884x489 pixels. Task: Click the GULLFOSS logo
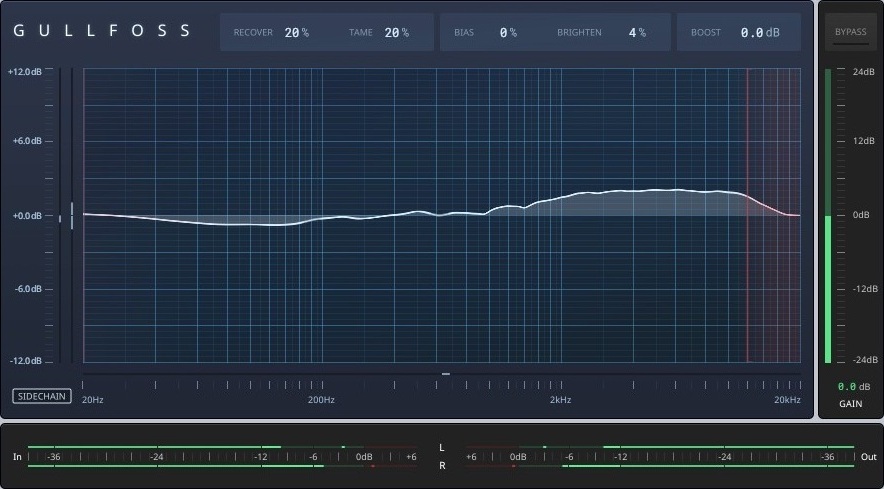tap(102, 30)
